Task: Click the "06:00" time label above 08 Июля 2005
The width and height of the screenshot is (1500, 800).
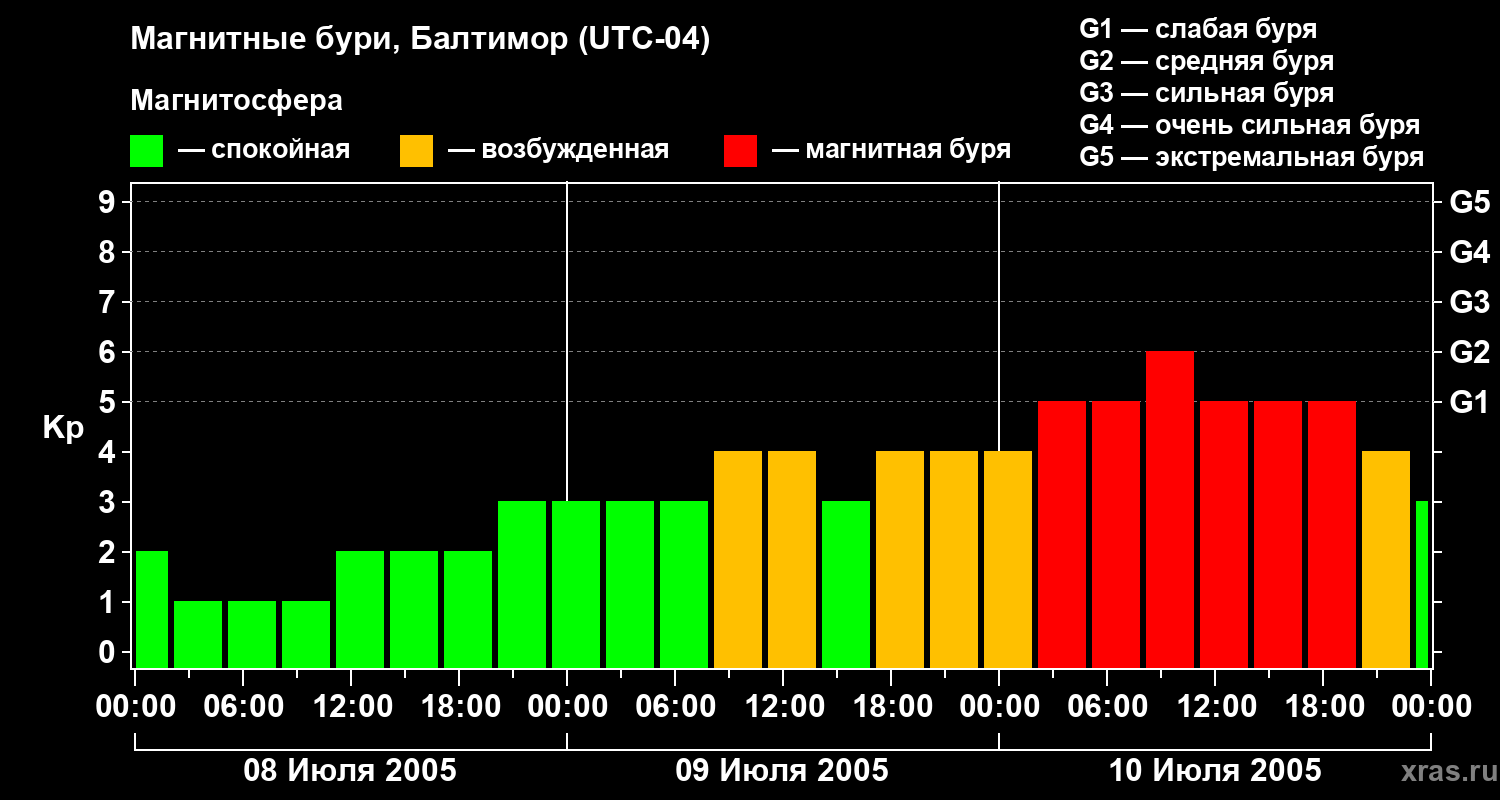Action: click(243, 707)
